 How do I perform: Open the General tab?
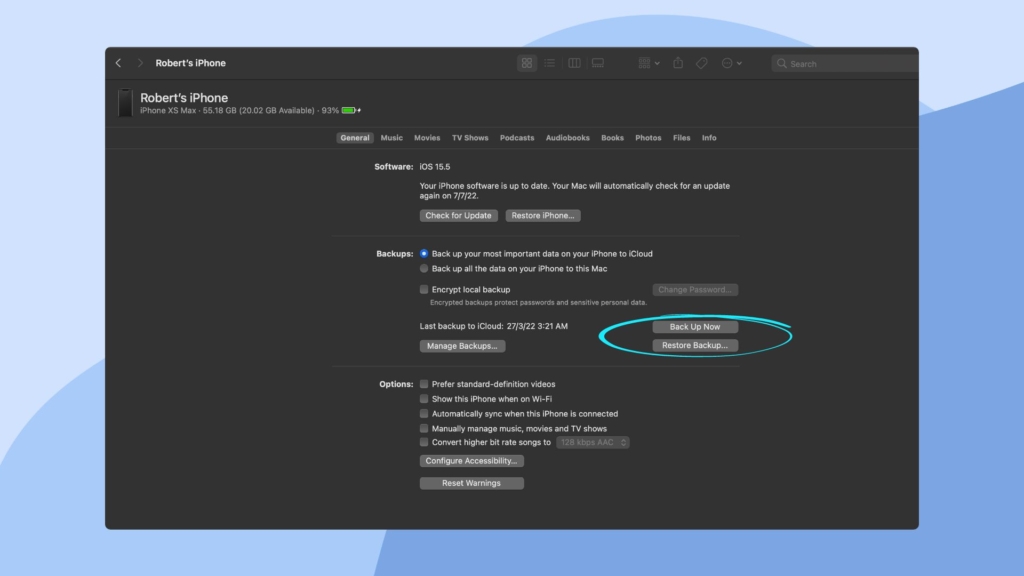(x=355, y=138)
